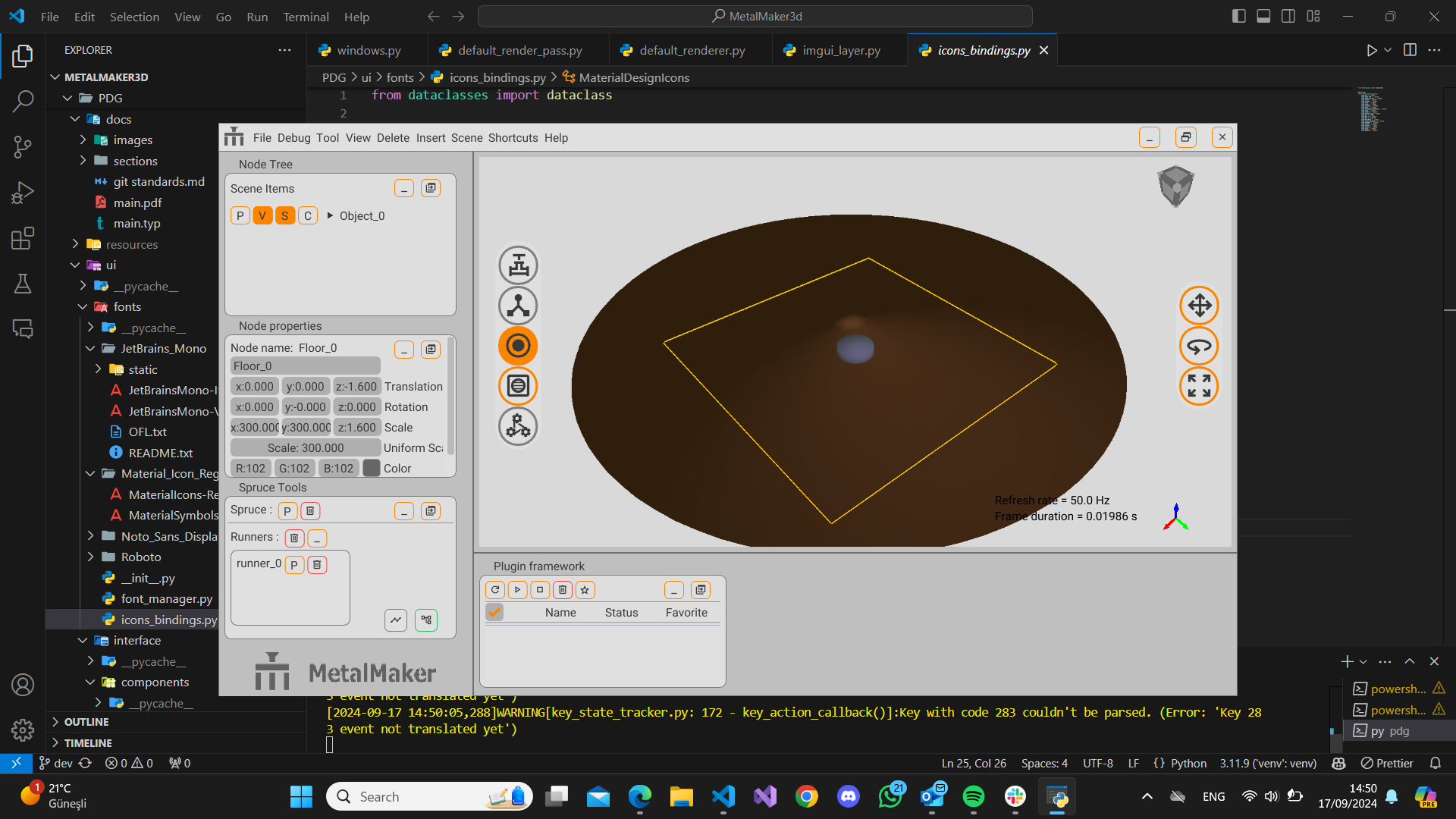The width and height of the screenshot is (1456, 819).
Task: Click the Node properties panel scrollbar
Action: 451,397
